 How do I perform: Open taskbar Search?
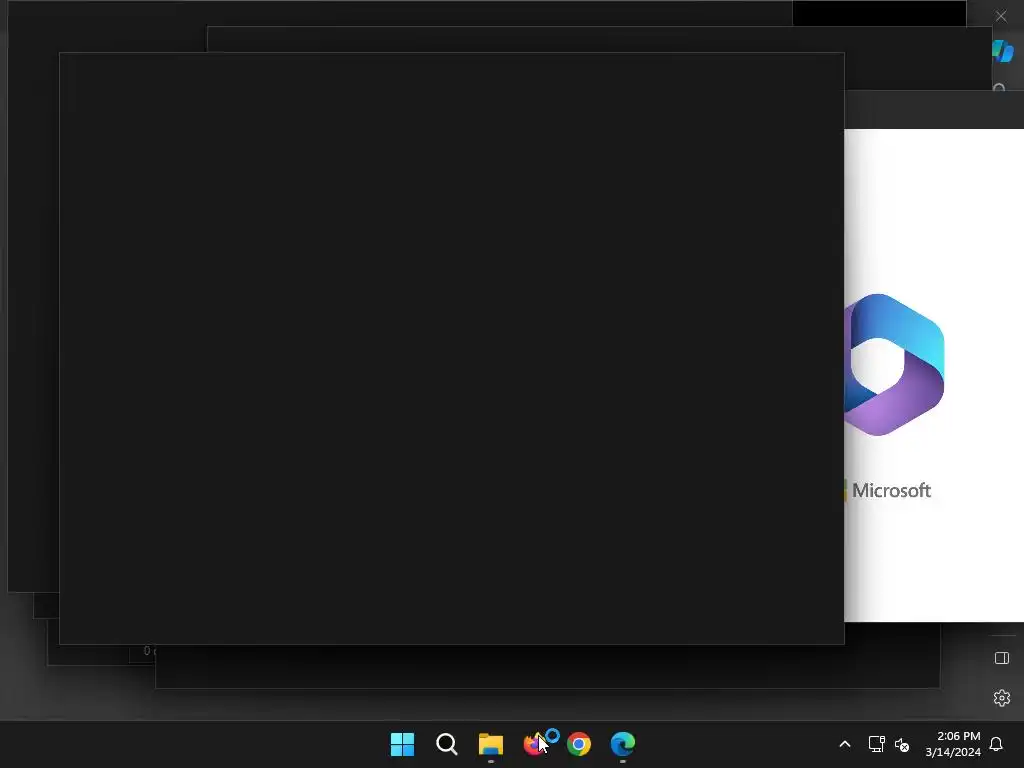447,744
